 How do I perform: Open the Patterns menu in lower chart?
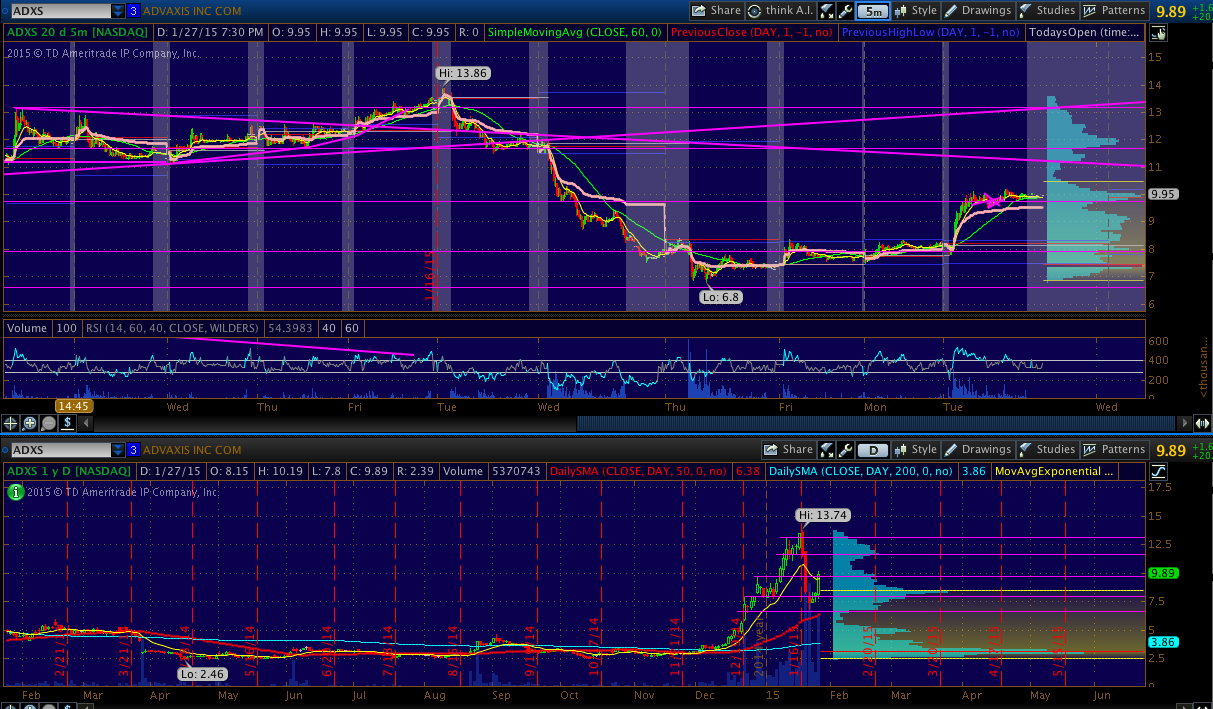tap(1114, 450)
